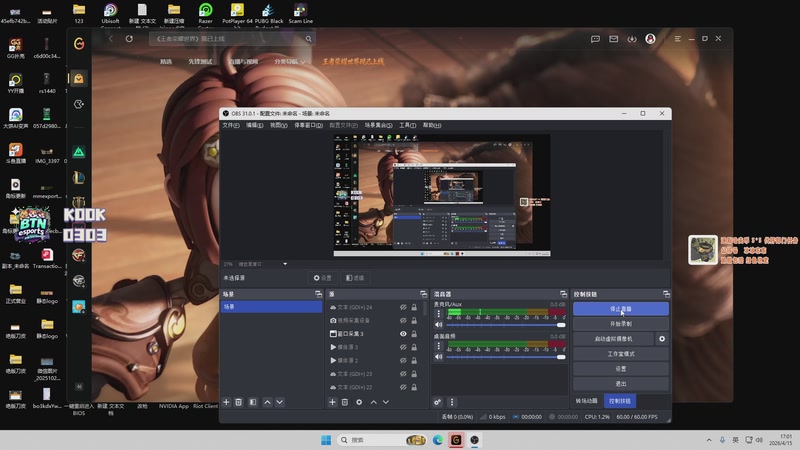Screen dimensions: 800x450
Task: Open 桌面音频 three-dot options menu
Action: tap(438, 345)
